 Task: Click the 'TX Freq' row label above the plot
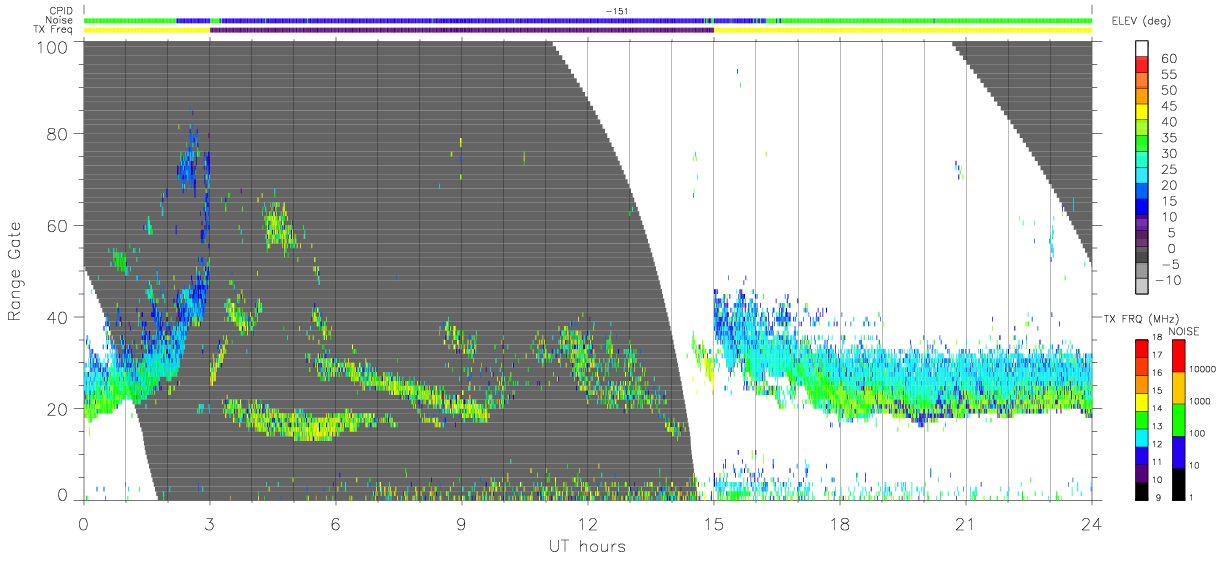pos(54,30)
